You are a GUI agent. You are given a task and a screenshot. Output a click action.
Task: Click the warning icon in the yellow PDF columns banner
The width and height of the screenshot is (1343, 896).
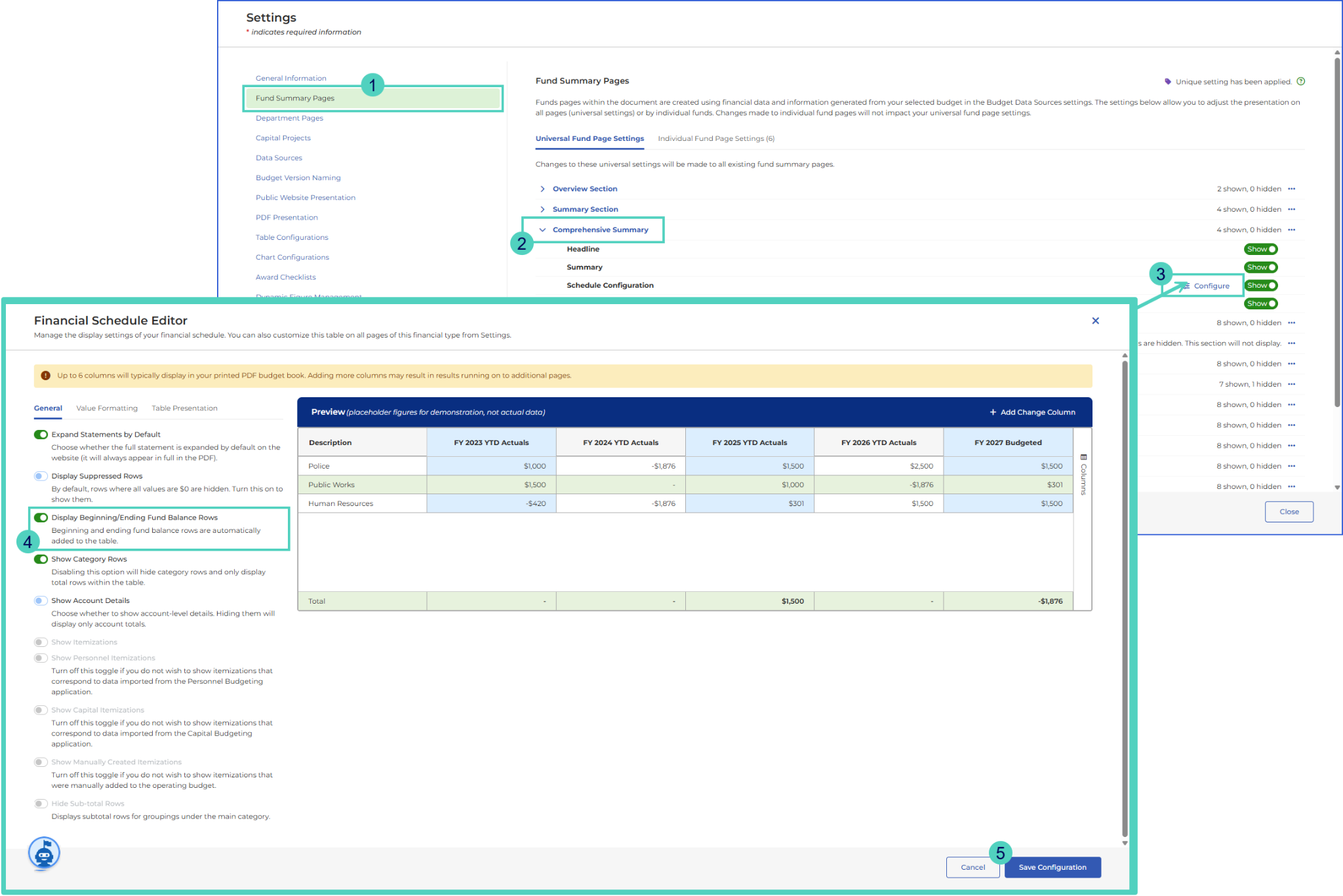(45, 376)
